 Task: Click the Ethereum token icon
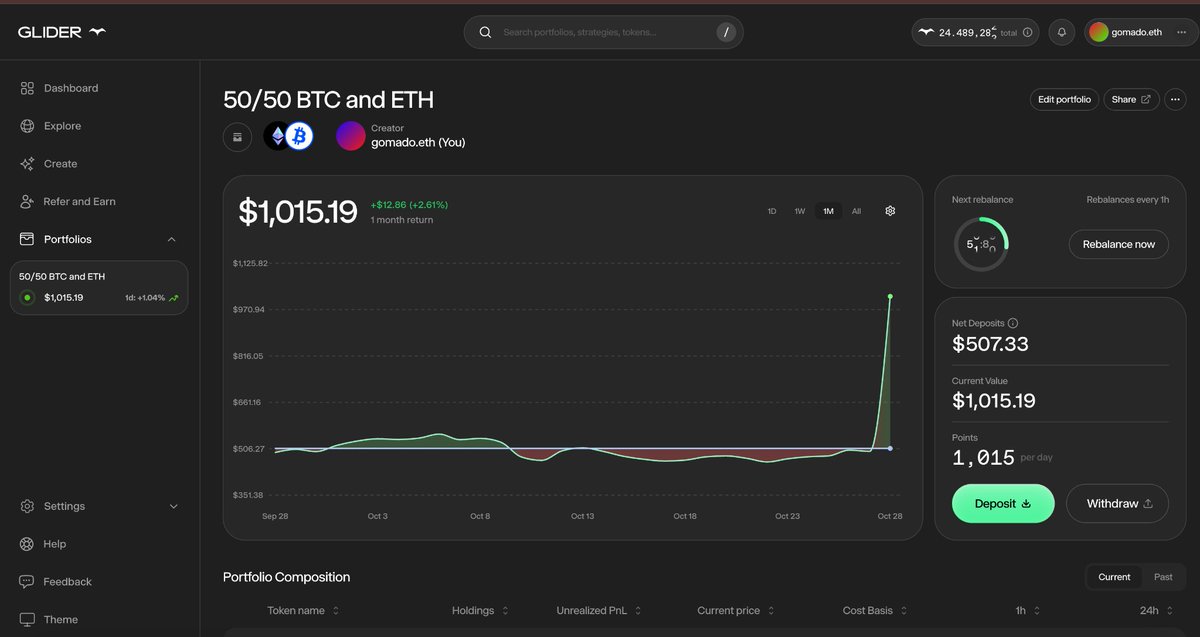(x=277, y=136)
